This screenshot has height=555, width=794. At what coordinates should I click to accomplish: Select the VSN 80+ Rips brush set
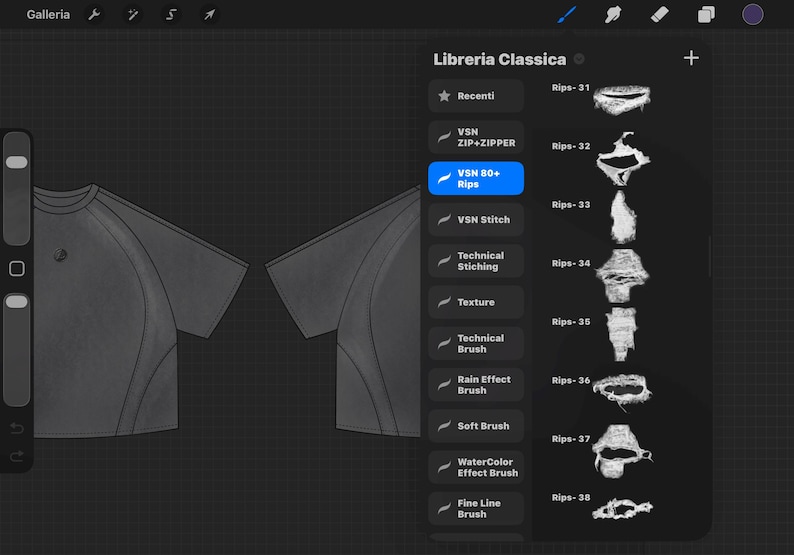coord(476,178)
